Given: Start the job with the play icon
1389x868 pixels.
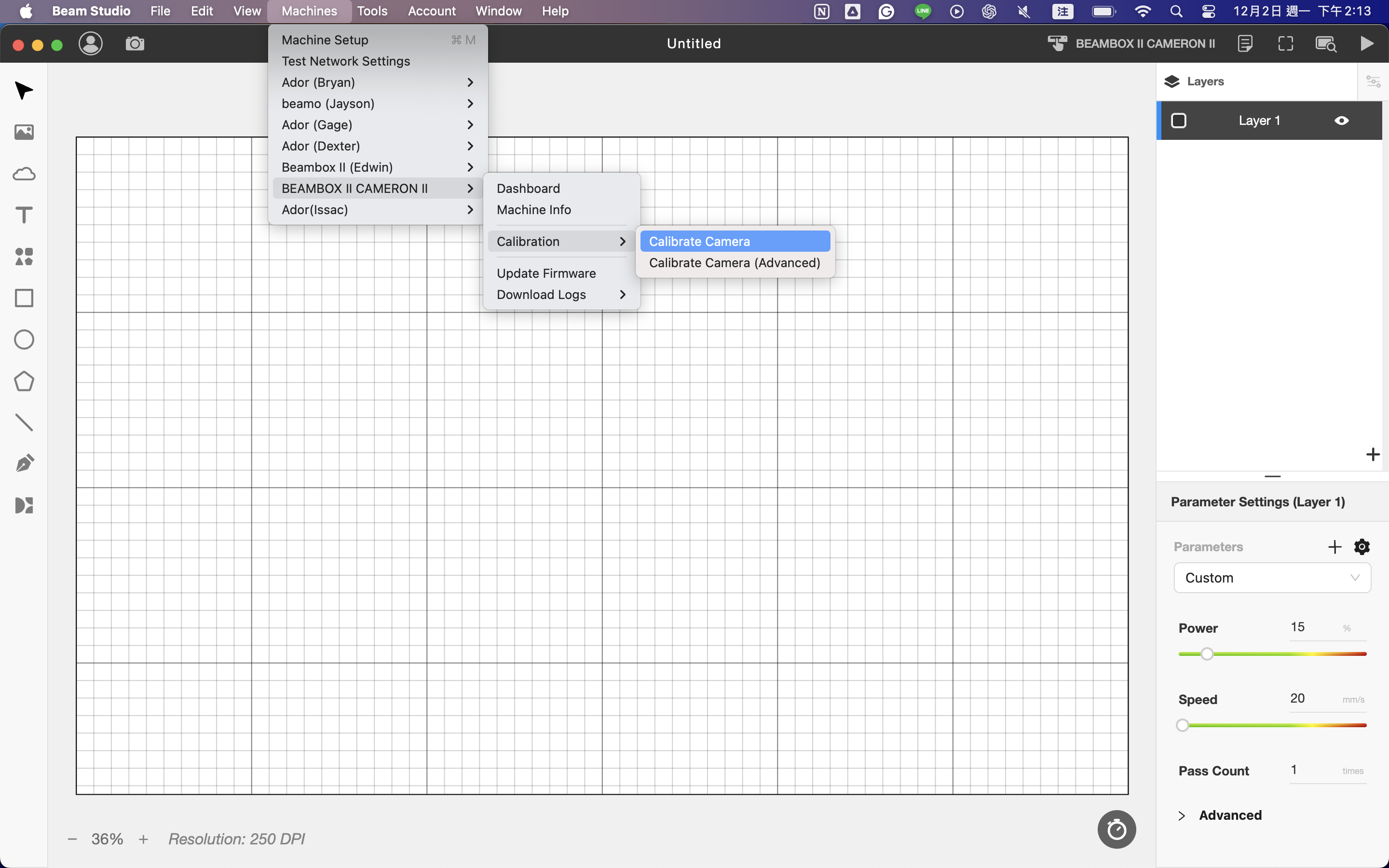Looking at the screenshot, I should coord(1367,43).
